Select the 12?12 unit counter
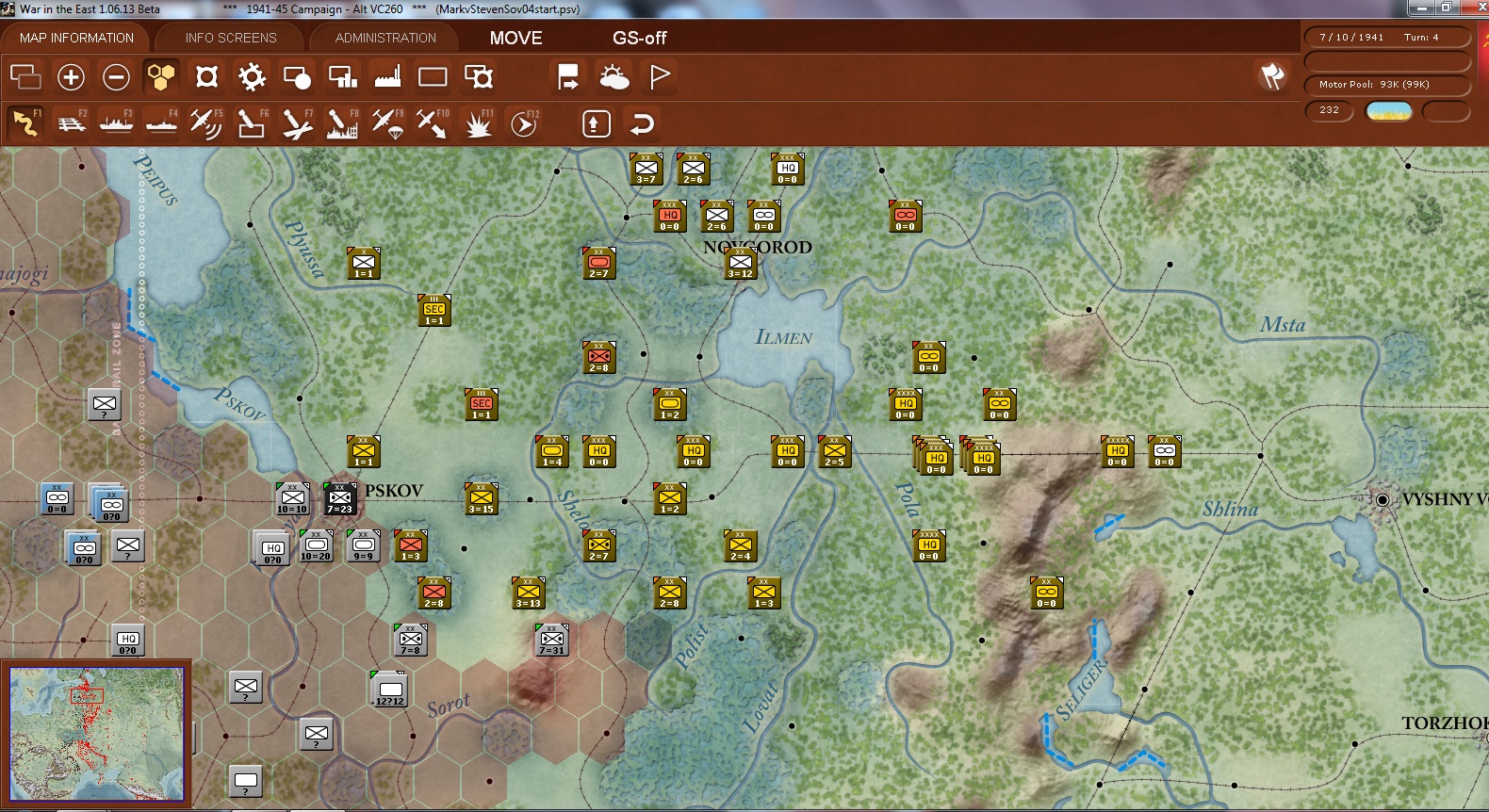 389,690
